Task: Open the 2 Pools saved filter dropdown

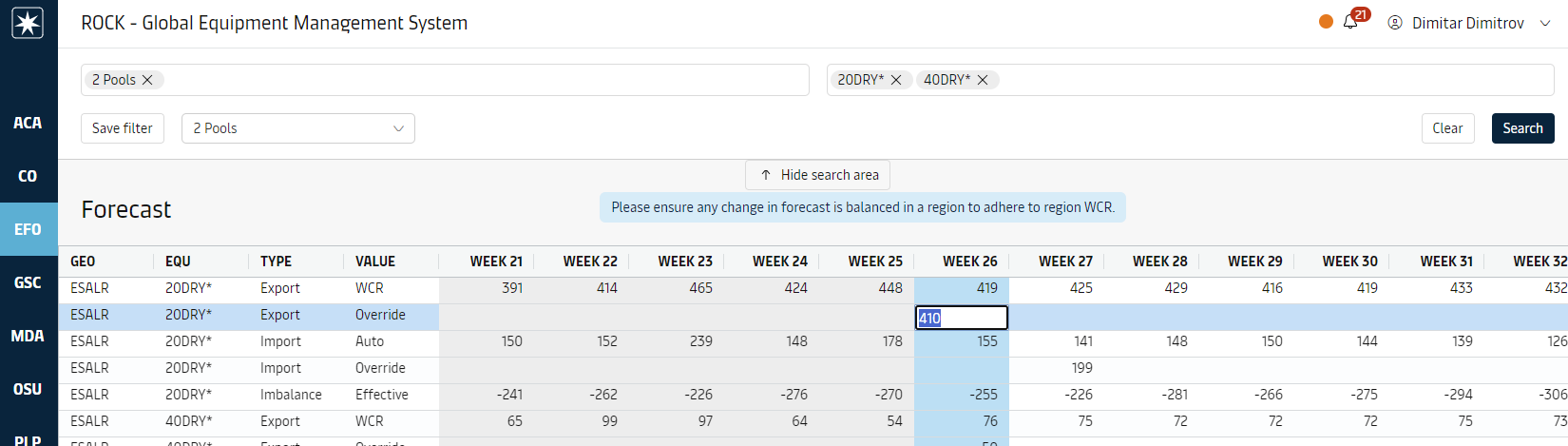Action: click(297, 128)
